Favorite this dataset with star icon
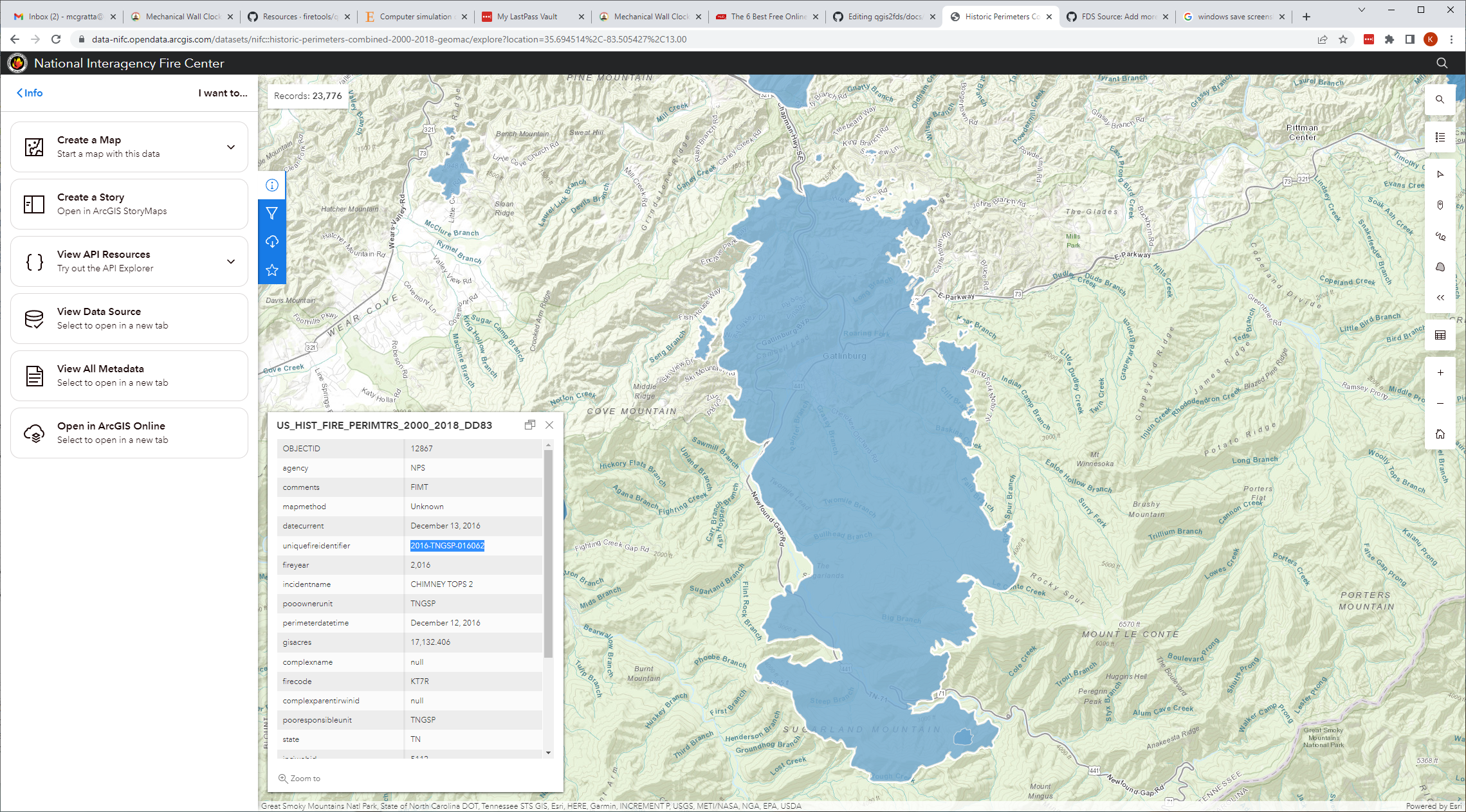 [x=272, y=270]
